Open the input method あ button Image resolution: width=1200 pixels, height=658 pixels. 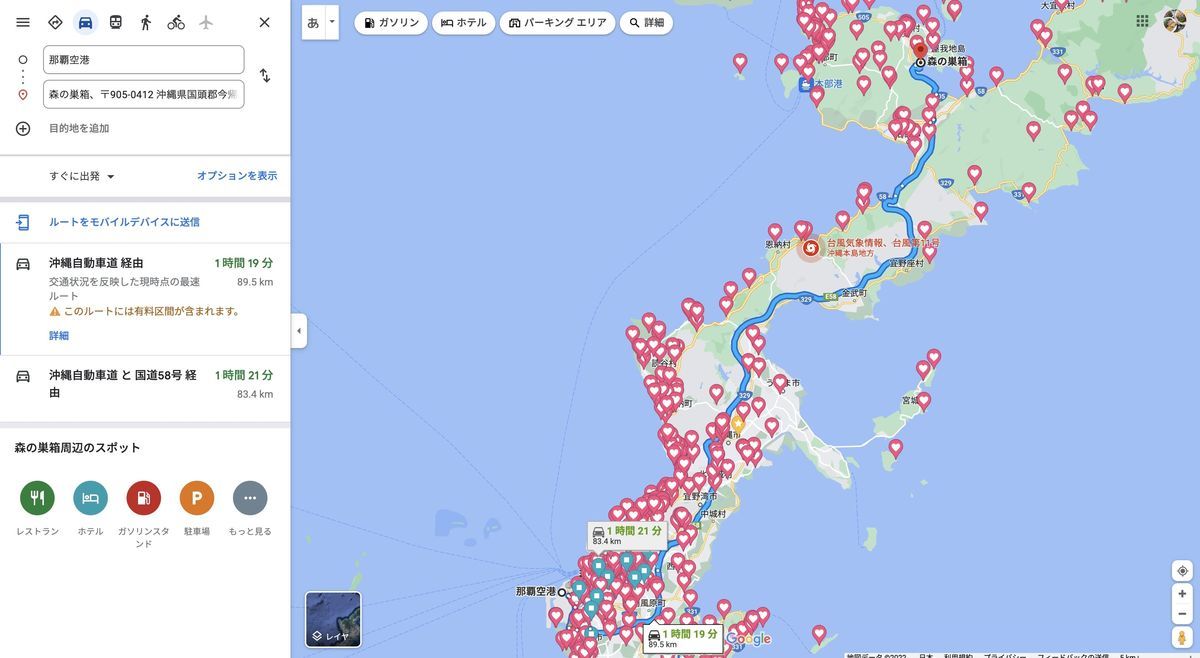[x=313, y=22]
